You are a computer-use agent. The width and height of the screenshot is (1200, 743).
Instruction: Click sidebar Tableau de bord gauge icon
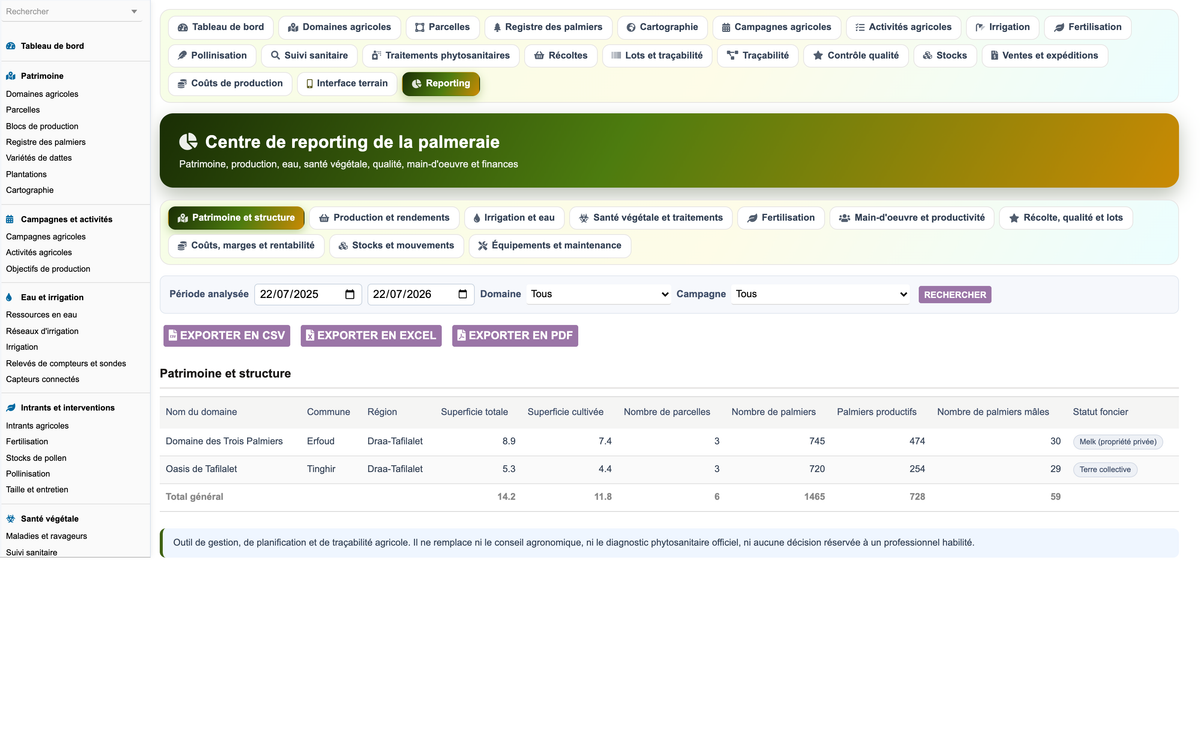[10, 46]
